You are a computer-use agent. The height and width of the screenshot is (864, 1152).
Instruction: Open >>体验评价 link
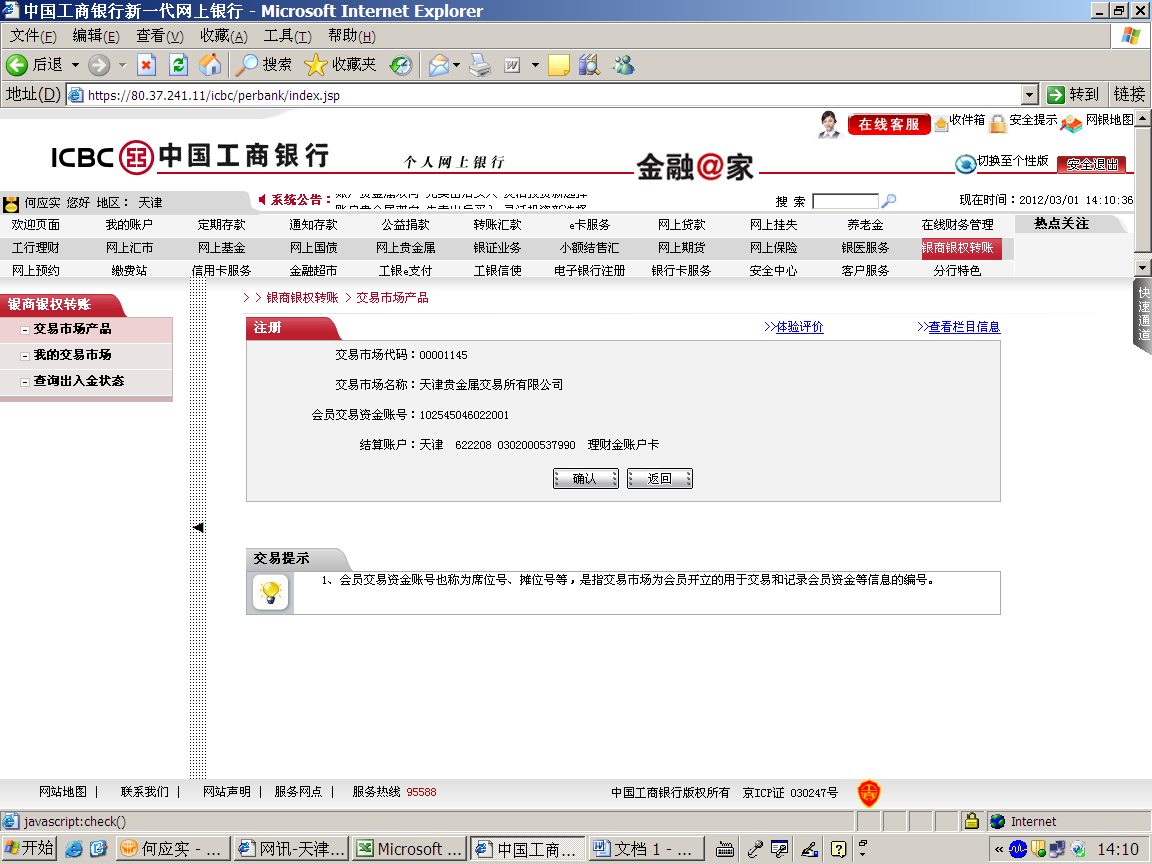point(793,327)
